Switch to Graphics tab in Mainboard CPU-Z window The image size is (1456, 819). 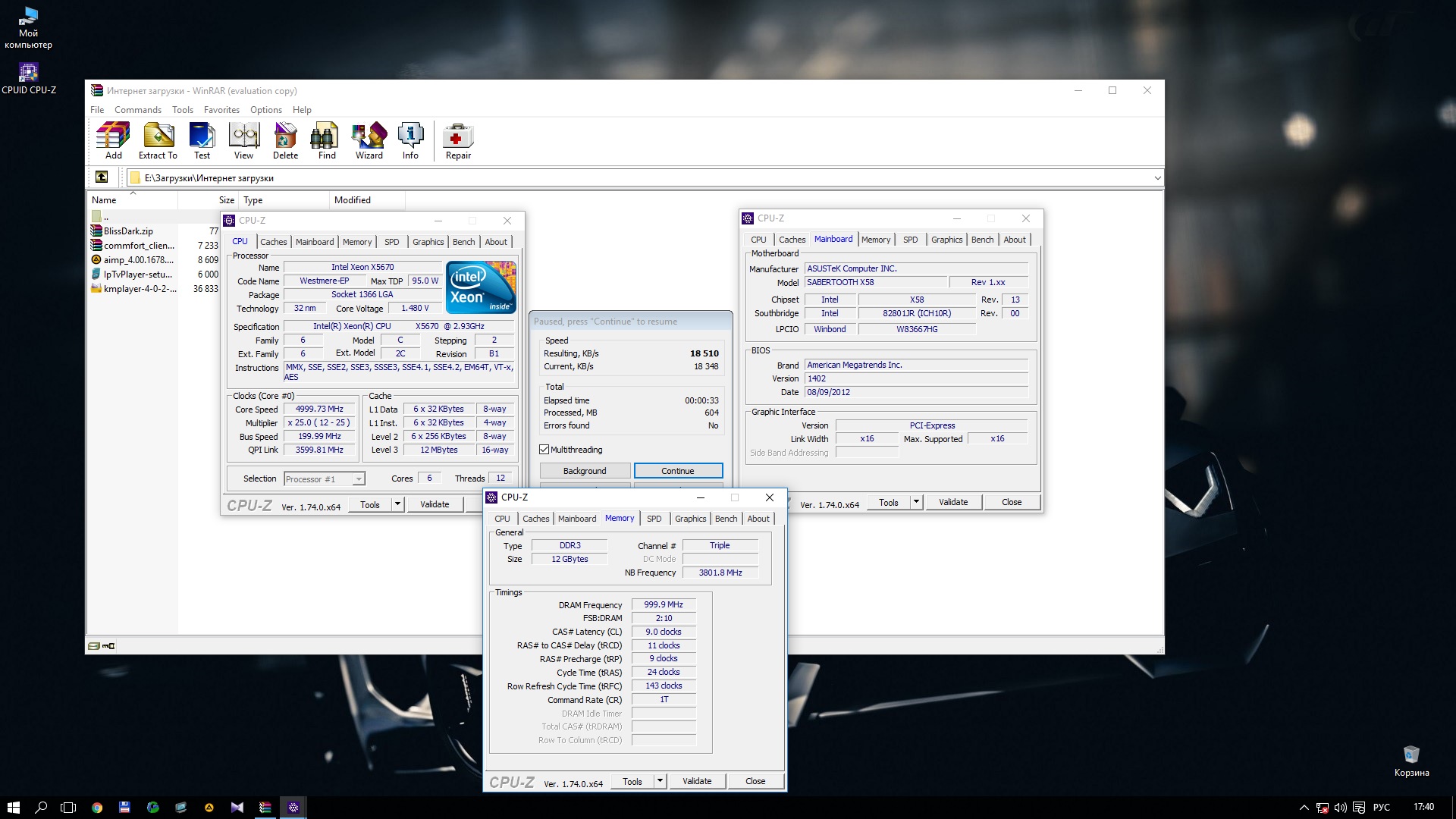click(x=946, y=240)
